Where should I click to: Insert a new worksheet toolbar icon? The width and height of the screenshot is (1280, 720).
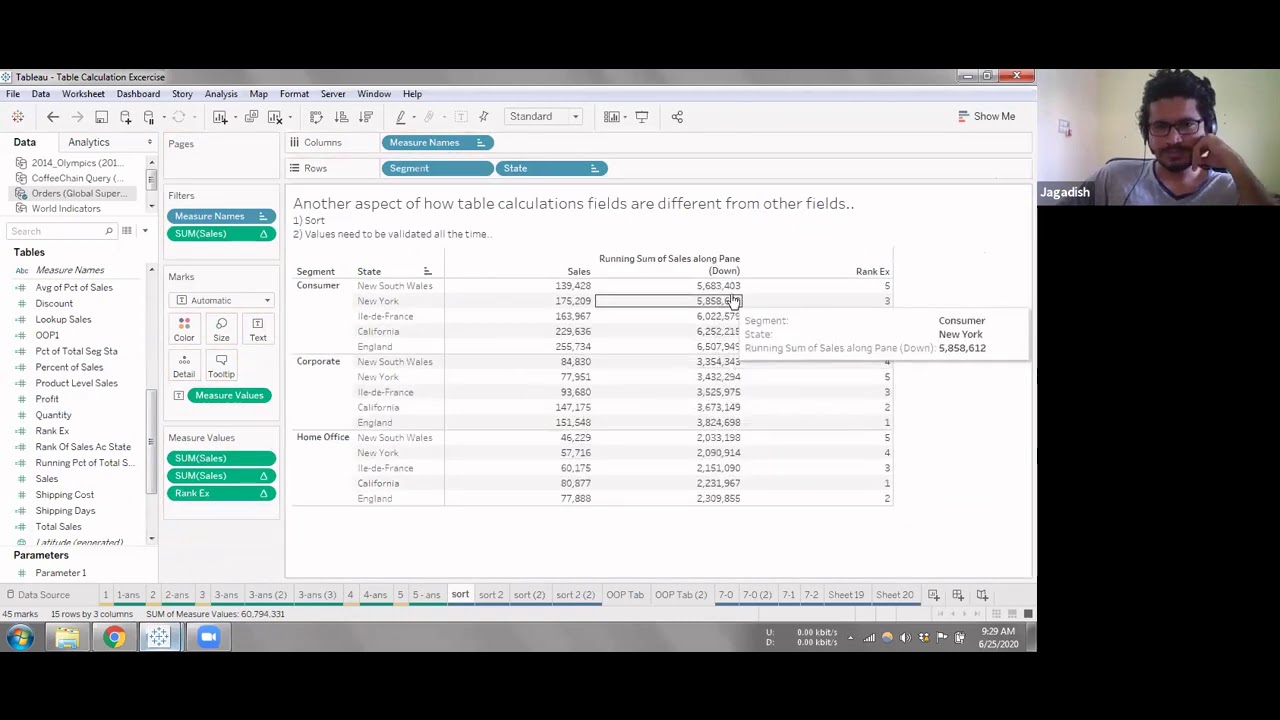(220, 117)
